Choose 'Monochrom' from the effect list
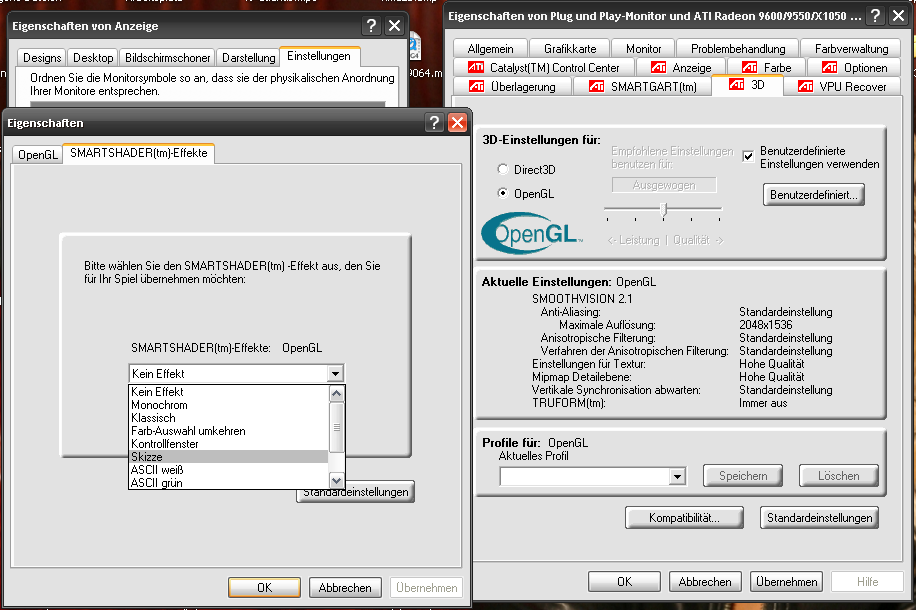Screen dimensions: 916x610 tap(228, 405)
